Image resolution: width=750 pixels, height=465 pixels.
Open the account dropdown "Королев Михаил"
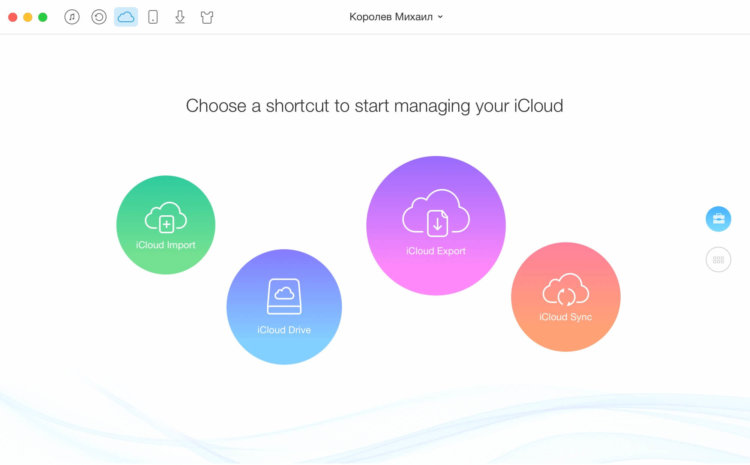pos(396,17)
